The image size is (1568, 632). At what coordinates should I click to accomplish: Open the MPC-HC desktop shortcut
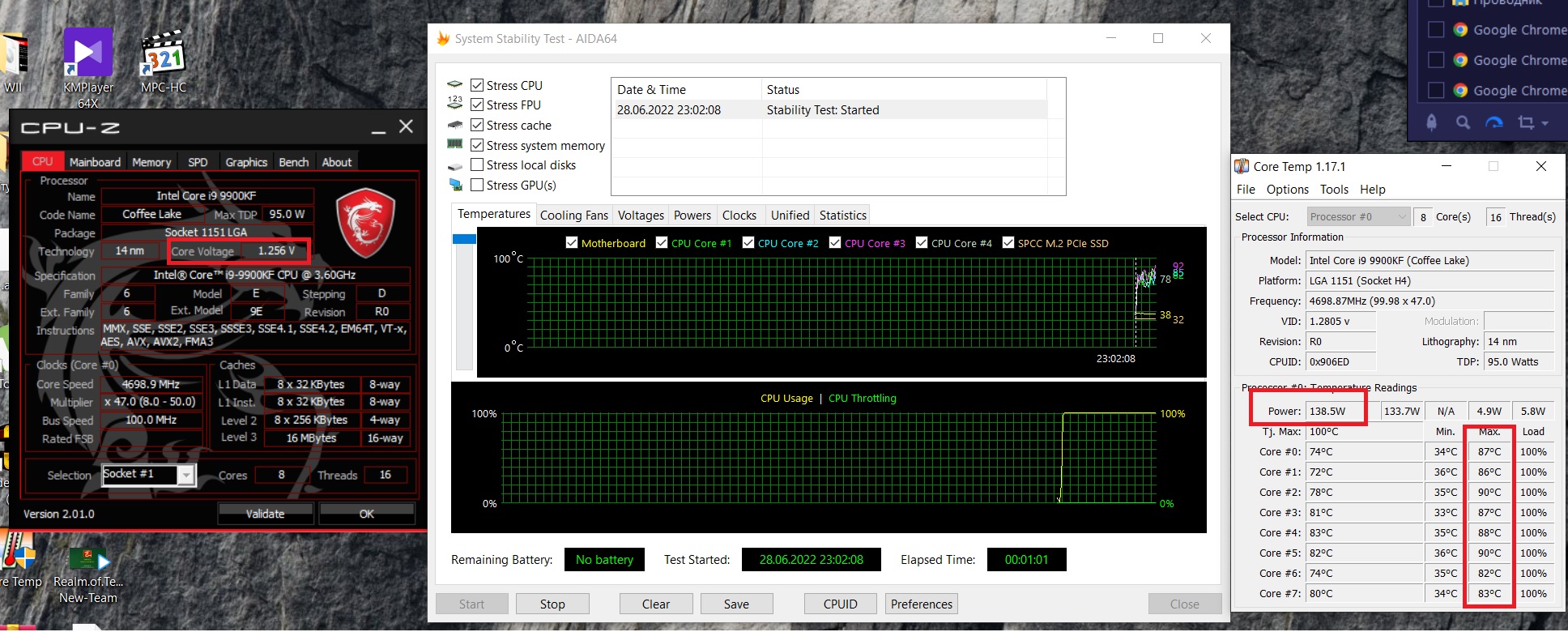pos(164,62)
